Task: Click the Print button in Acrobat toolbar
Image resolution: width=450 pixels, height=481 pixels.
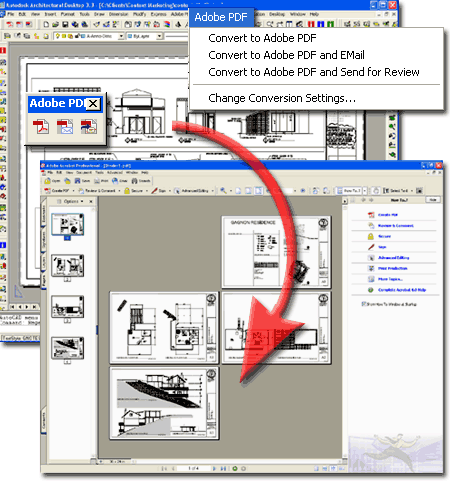Action: (x=101, y=181)
